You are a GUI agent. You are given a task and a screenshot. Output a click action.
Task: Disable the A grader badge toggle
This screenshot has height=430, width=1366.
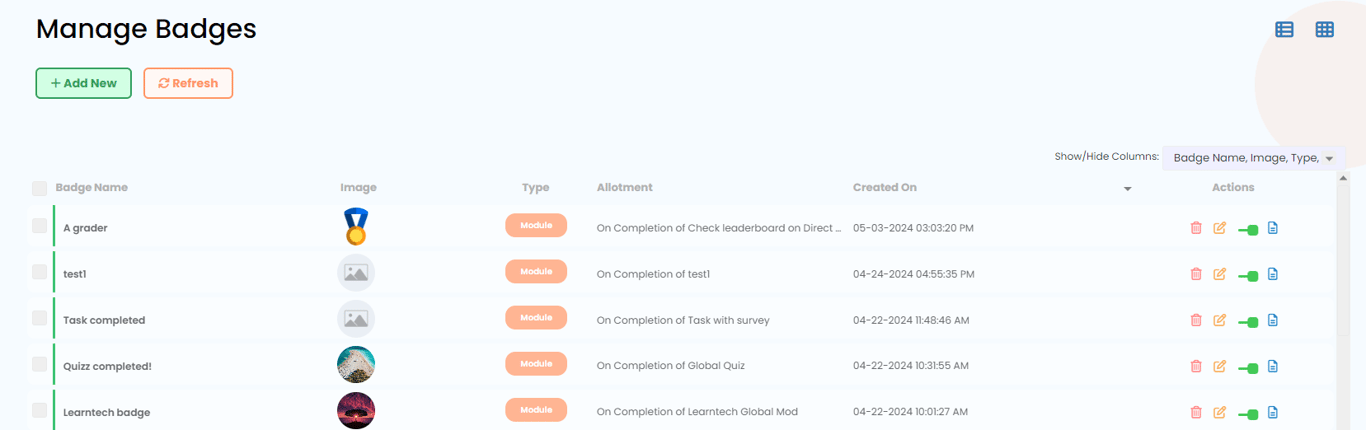(x=1248, y=229)
